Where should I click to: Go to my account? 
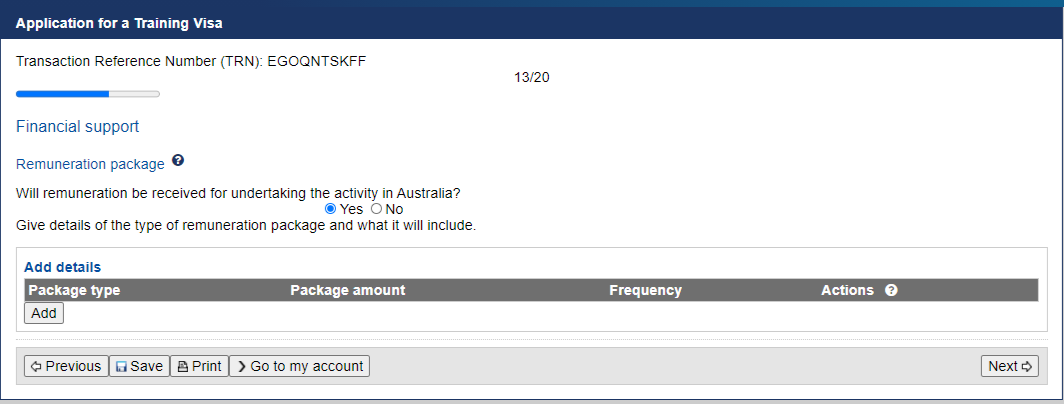coord(299,366)
